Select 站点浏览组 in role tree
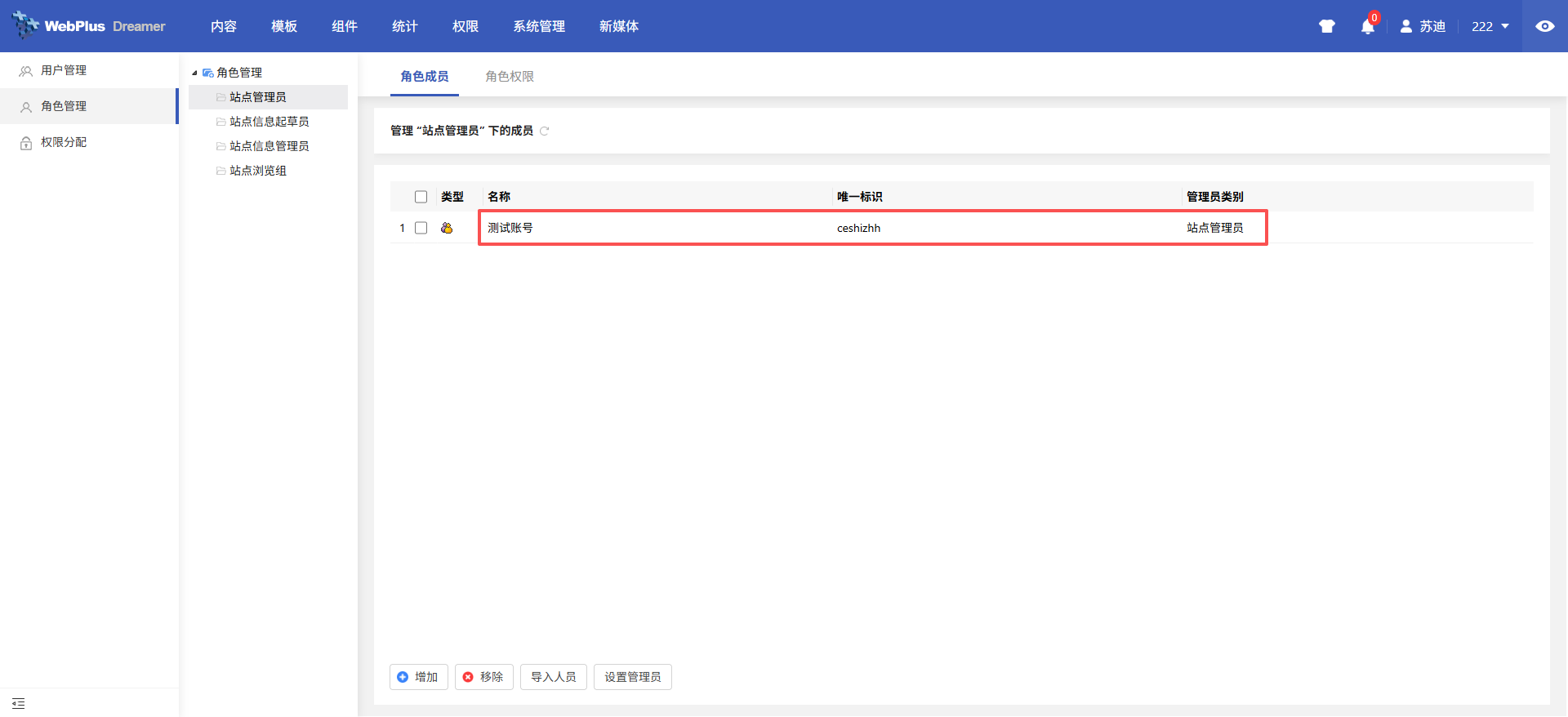1568x717 pixels. tap(257, 171)
